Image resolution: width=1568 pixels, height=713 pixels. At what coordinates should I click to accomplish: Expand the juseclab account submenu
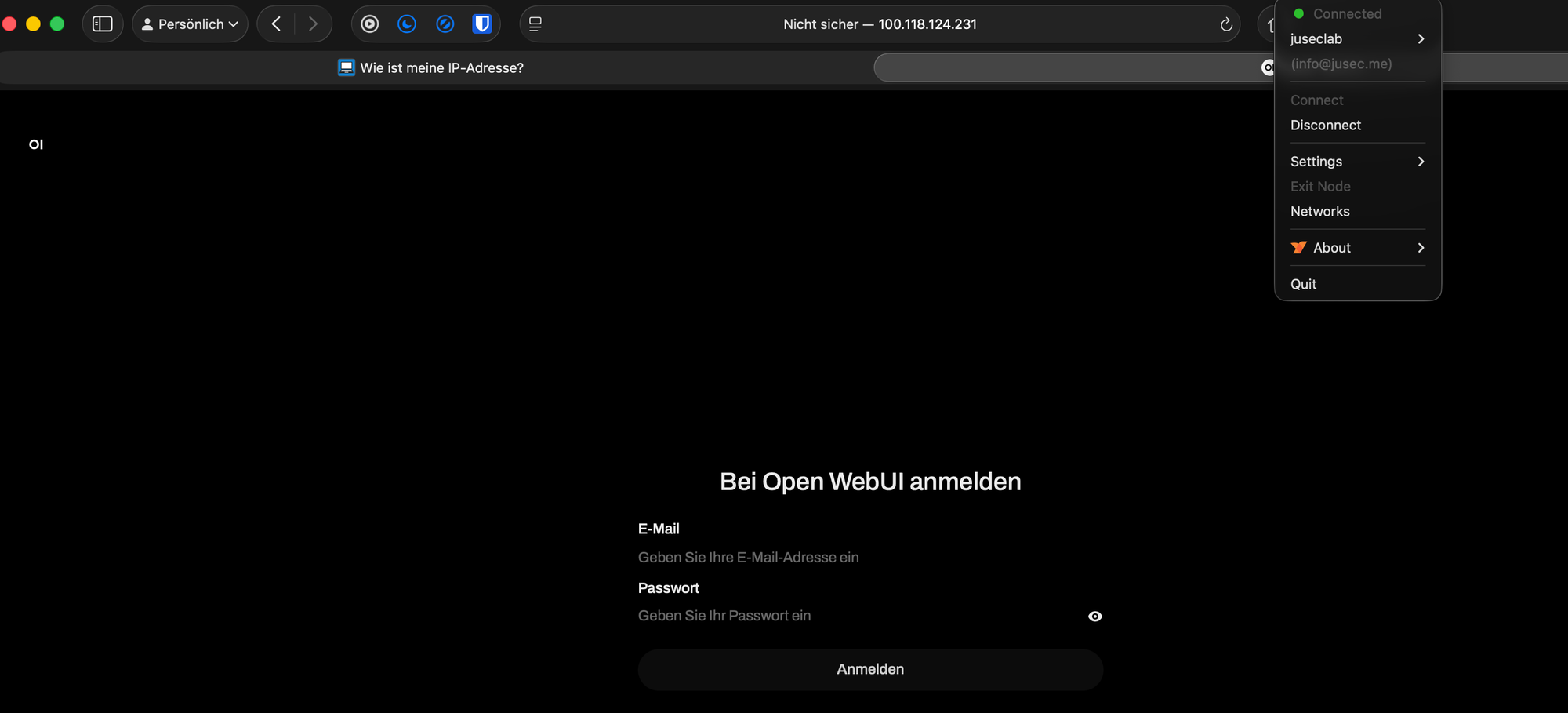[x=1356, y=39]
